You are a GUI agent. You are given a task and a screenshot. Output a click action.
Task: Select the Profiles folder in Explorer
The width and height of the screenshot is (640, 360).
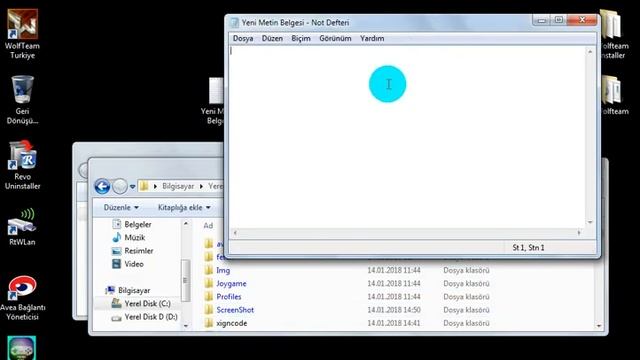(x=229, y=297)
